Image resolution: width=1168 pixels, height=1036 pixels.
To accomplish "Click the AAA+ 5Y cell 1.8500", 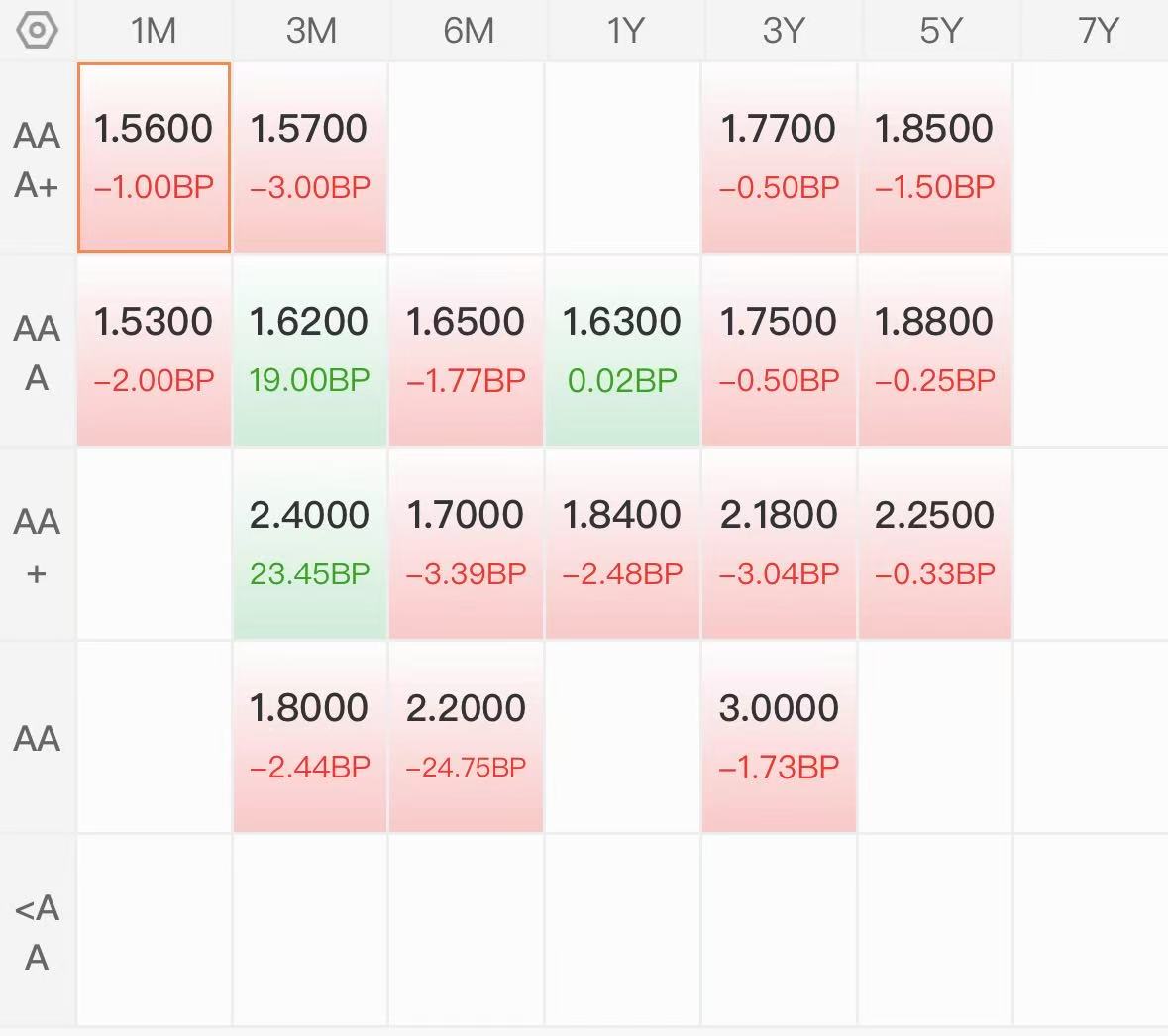I will tap(935, 157).
